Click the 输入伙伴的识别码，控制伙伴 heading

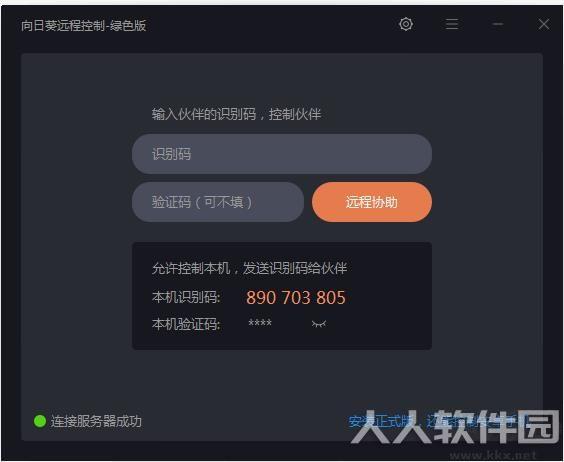coord(236,114)
